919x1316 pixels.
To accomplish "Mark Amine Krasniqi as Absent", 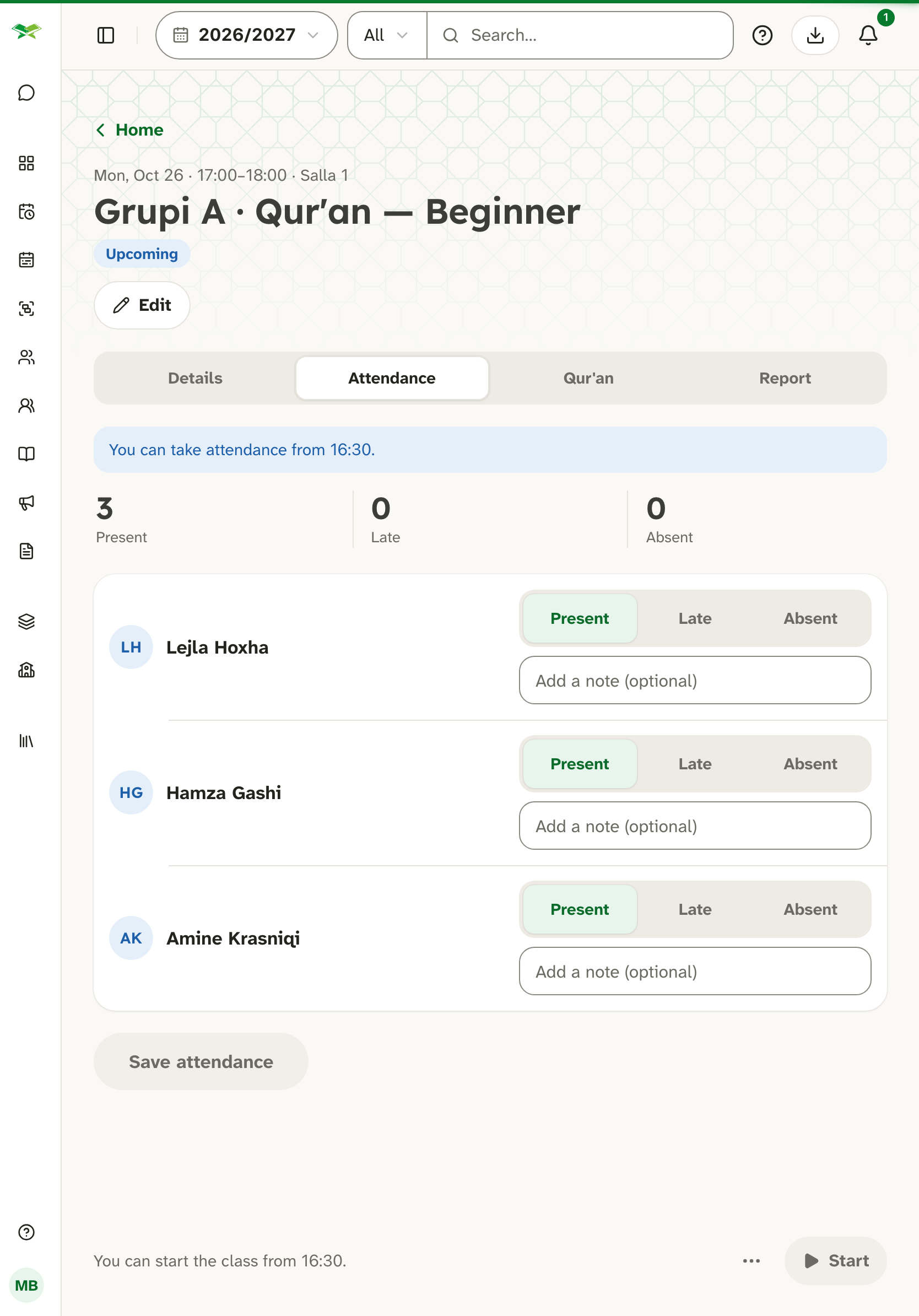I will pyautogui.click(x=810, y=910).
